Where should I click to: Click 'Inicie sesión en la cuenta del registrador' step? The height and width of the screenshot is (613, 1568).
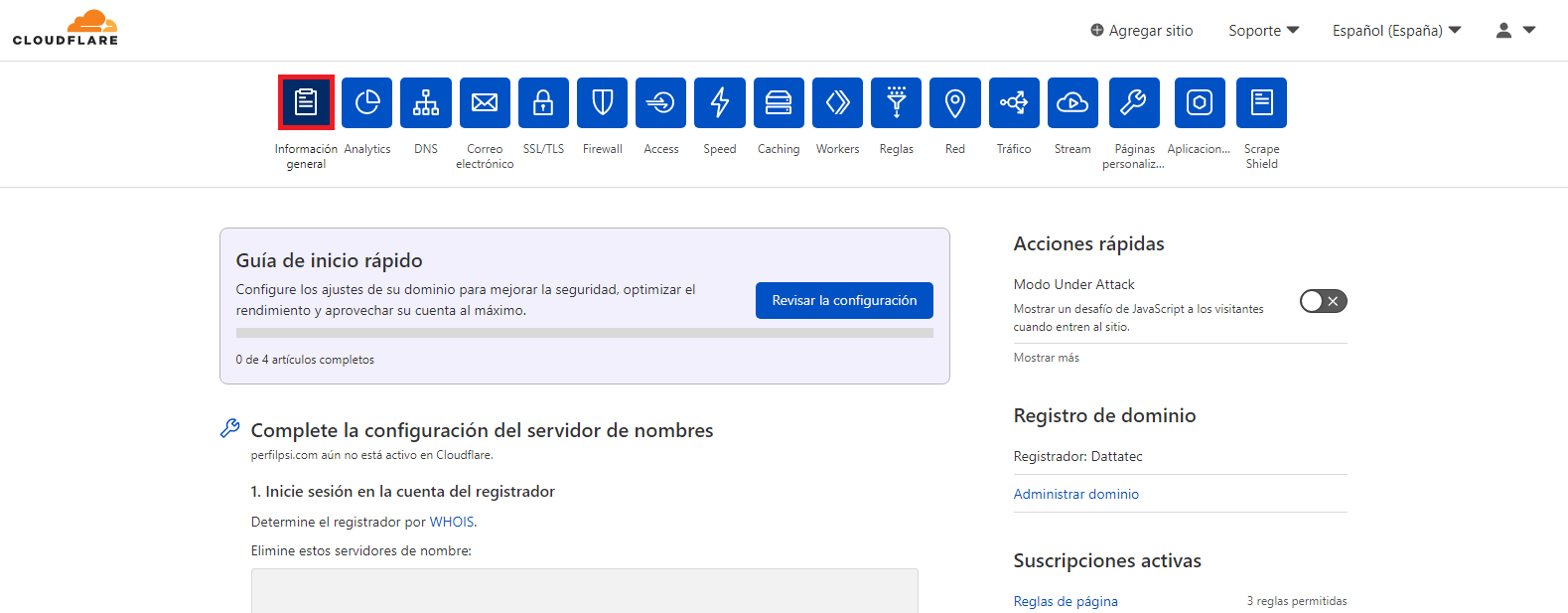click(x=402, y=491)
